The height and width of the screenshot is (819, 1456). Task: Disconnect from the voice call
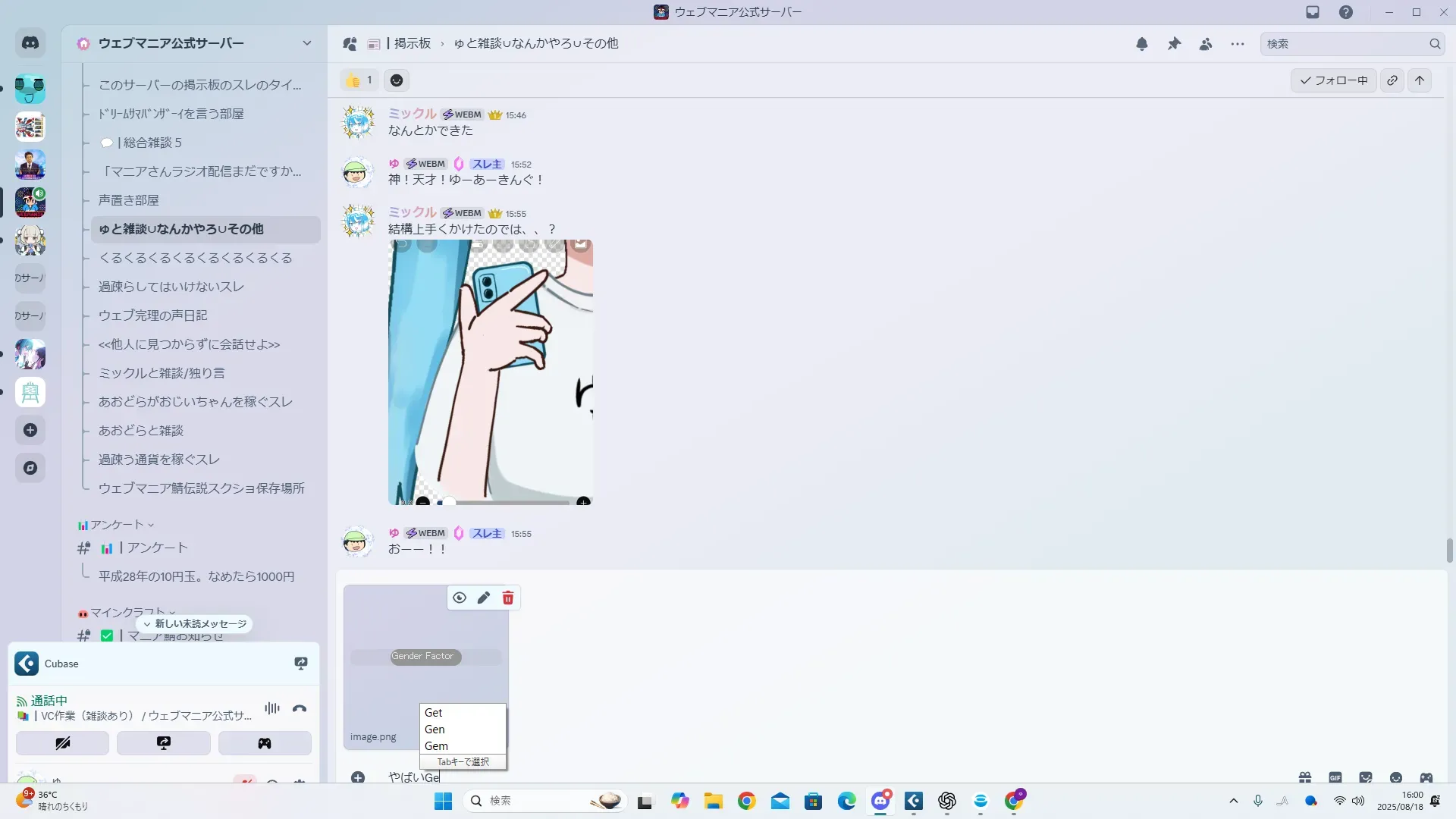[x=300, y=709]
